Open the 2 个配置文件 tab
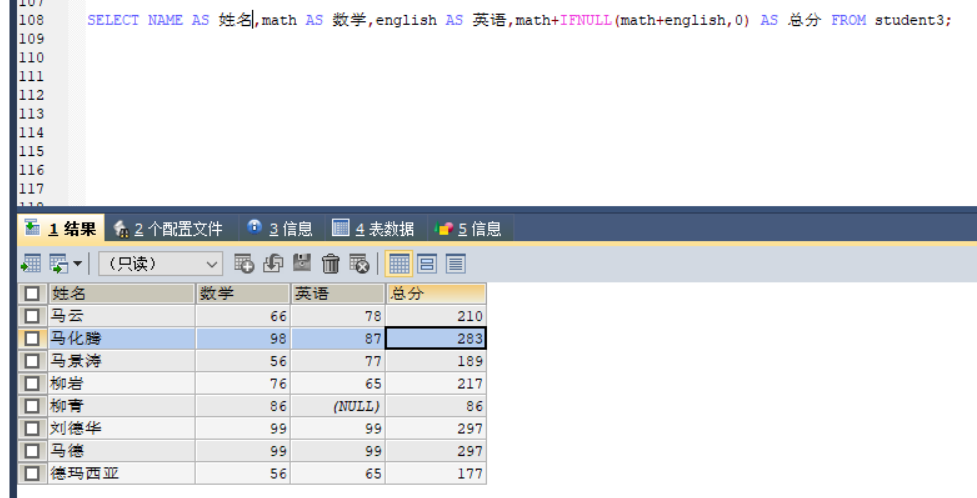 pyautogui.click(x=168, y=229)
